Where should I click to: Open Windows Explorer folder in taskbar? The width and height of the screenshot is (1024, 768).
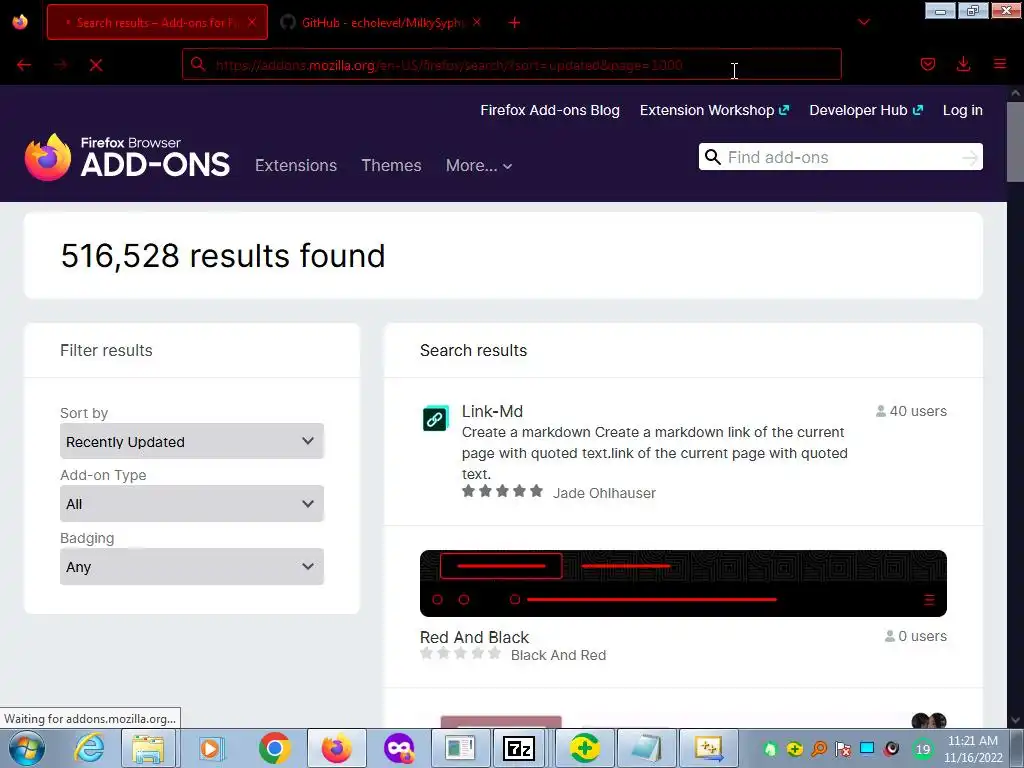pyautogui.click(x=148, y=748)
